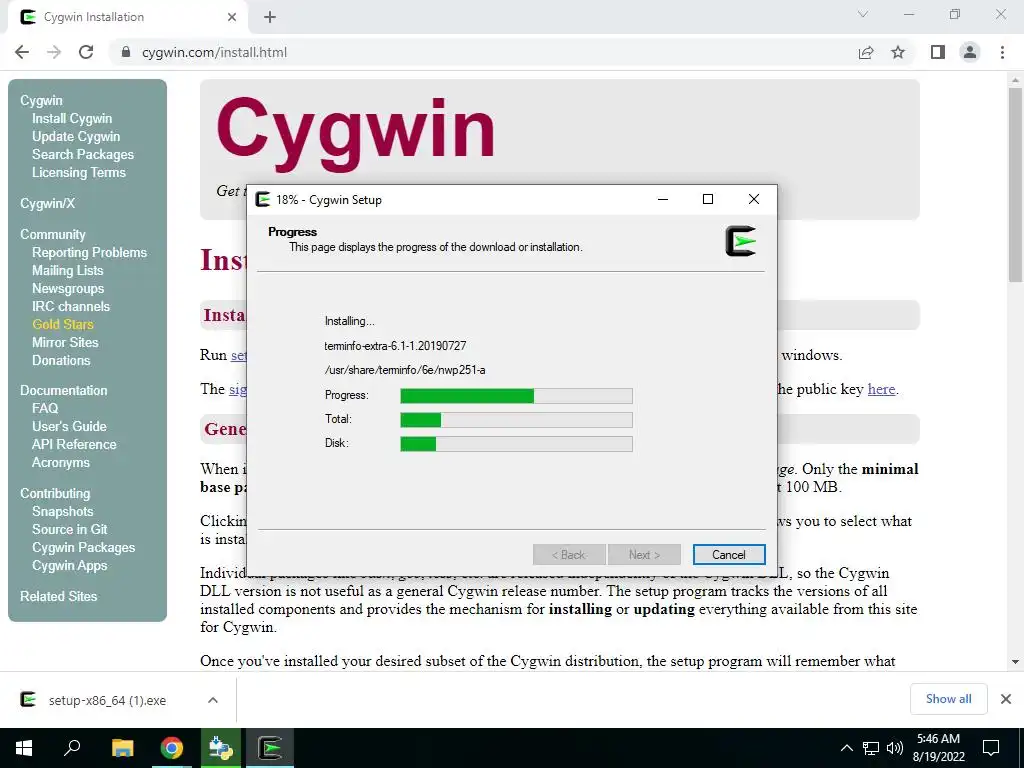
Task: Open Related Sites link
Action: (58, 596)
